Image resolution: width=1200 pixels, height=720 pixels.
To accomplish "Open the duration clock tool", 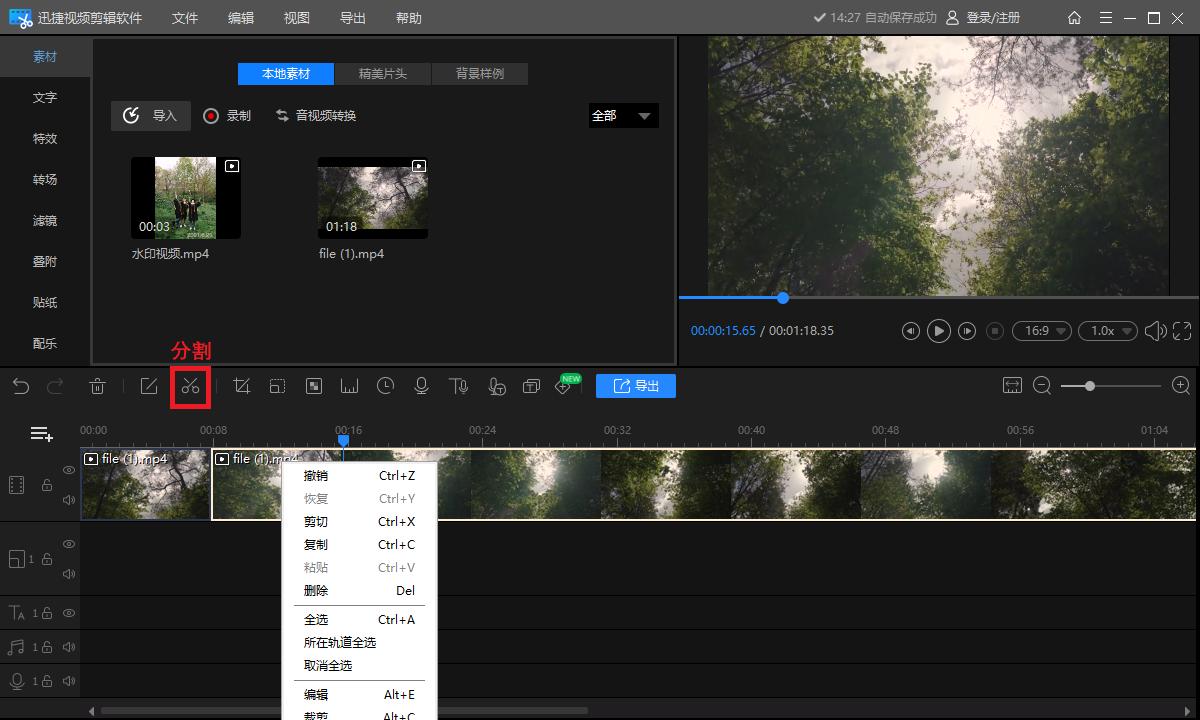I will [386, 386].
